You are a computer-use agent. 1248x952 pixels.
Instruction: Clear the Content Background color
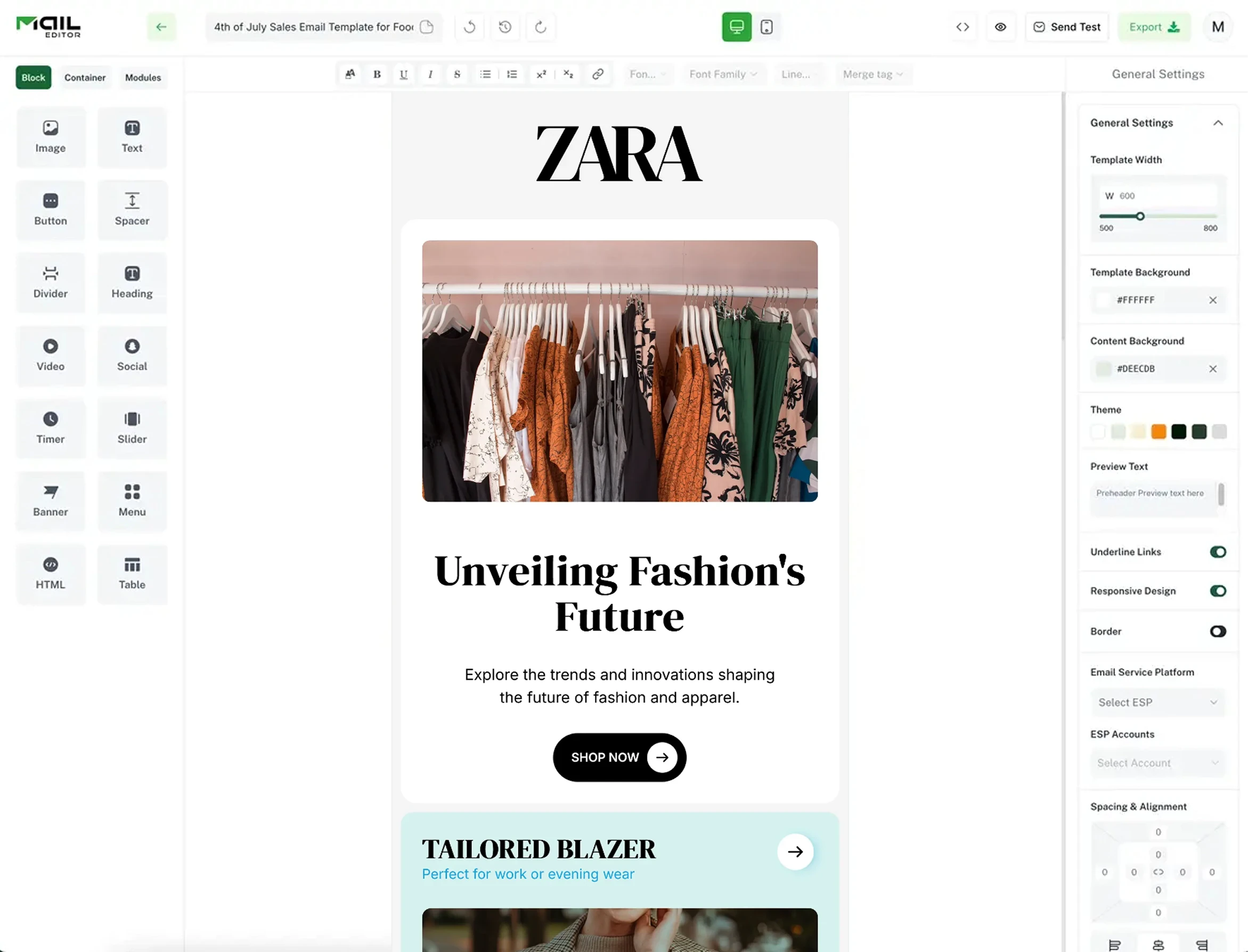pyautogui.click(x=1212, y=369)
